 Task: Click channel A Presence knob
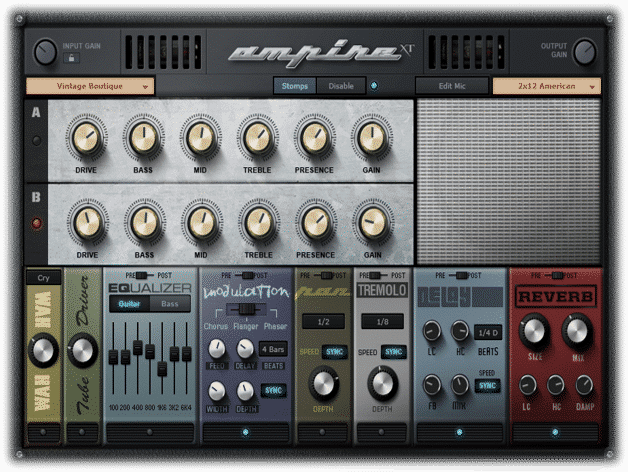coord(314,138)
